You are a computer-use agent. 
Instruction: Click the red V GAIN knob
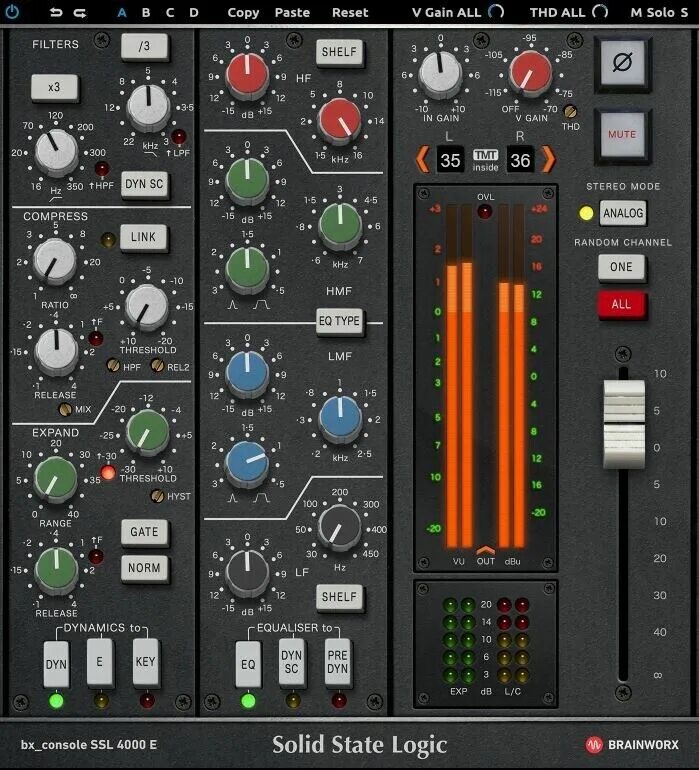pos(531,74)
